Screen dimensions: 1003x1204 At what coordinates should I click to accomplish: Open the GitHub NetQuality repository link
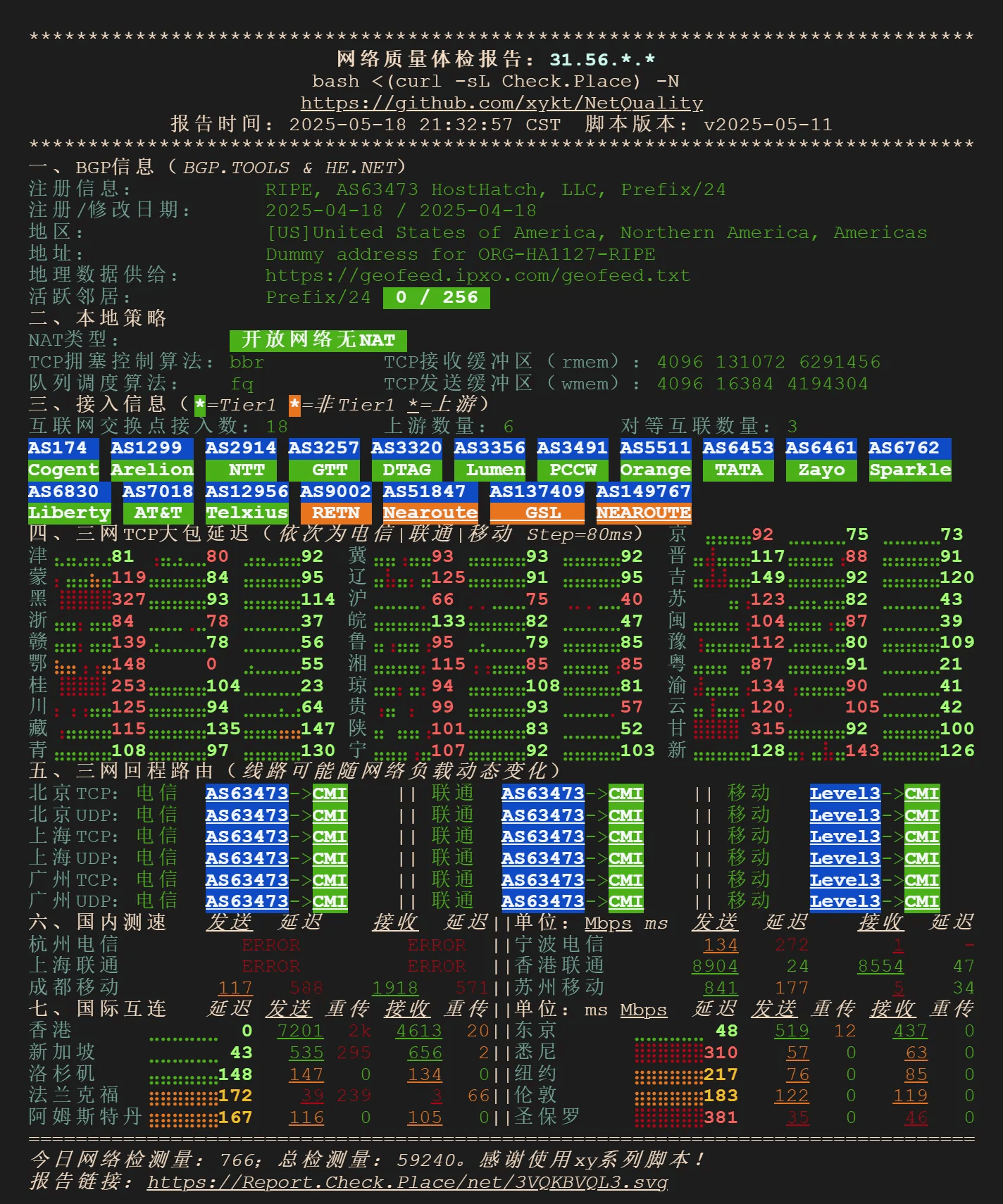[x=502, y=103]
